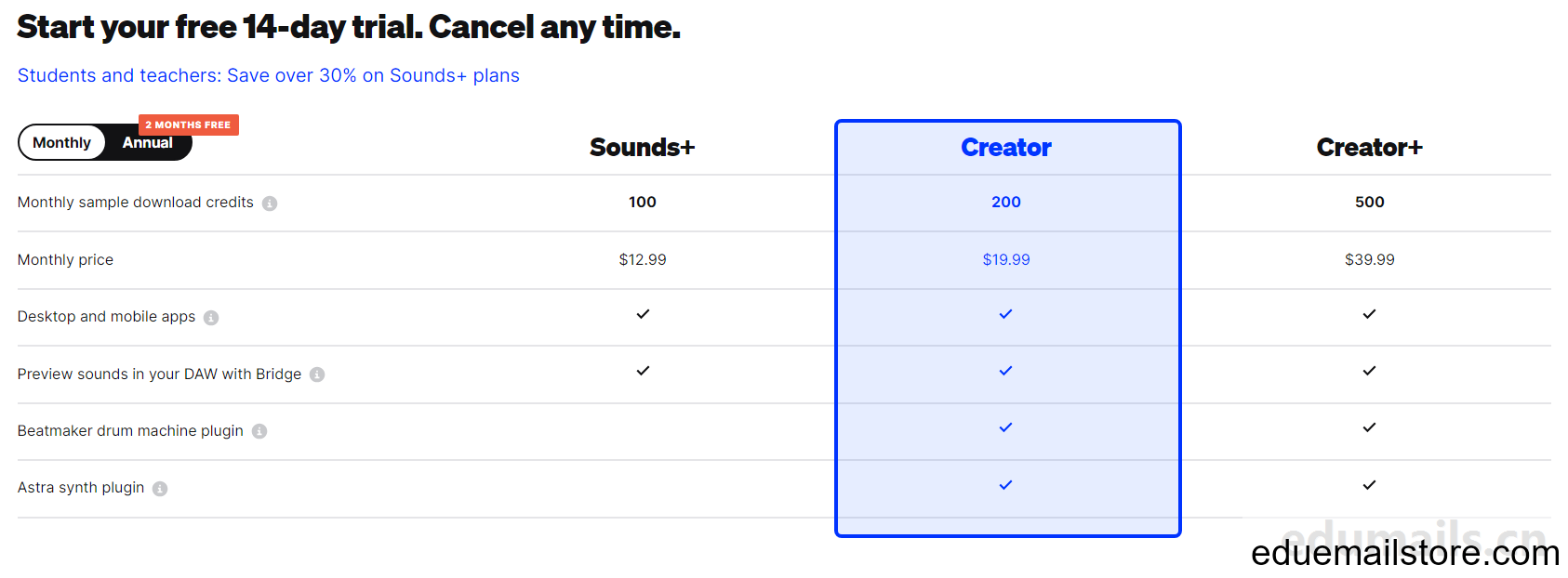Open info tooltip for Preview sounds with Bridge

pos(317,374)
